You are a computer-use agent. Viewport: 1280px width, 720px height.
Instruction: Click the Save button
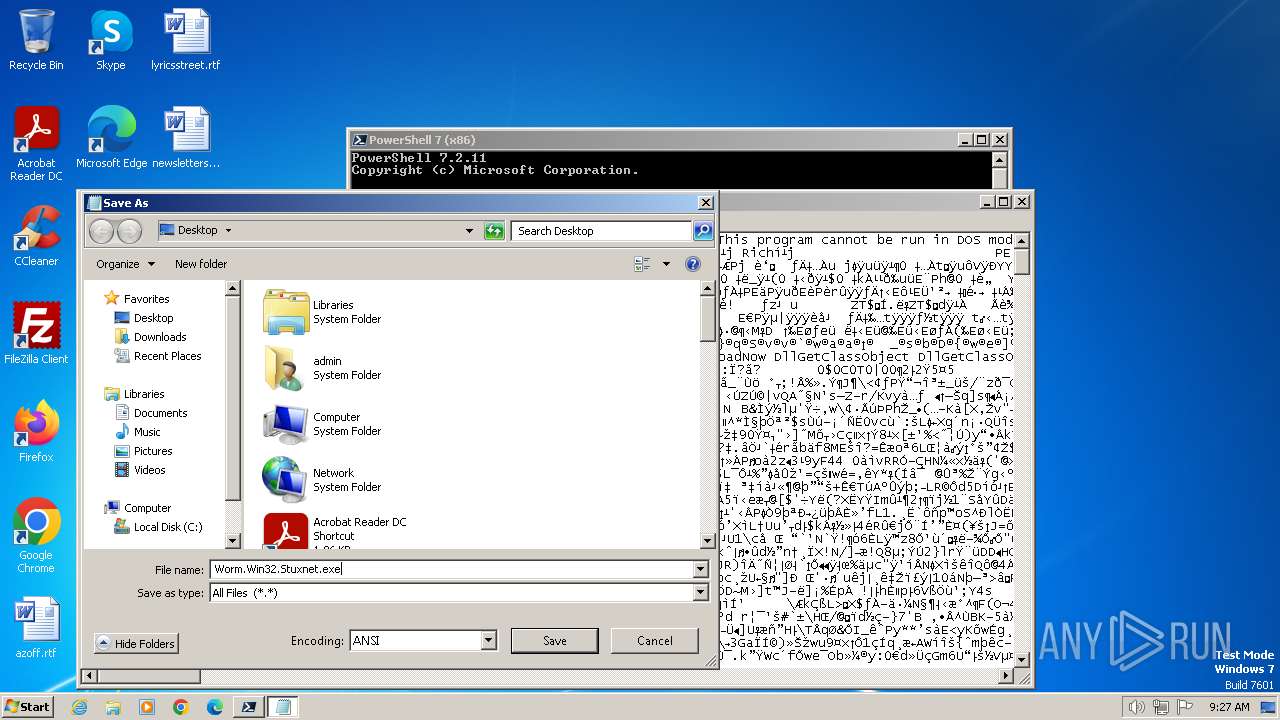(x=555, y=641)
